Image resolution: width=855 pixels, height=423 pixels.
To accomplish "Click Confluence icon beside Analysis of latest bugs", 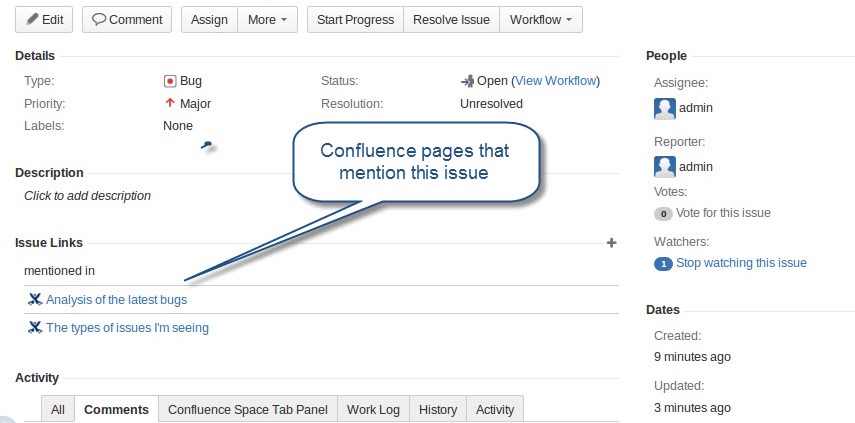I will click(35, 299).
